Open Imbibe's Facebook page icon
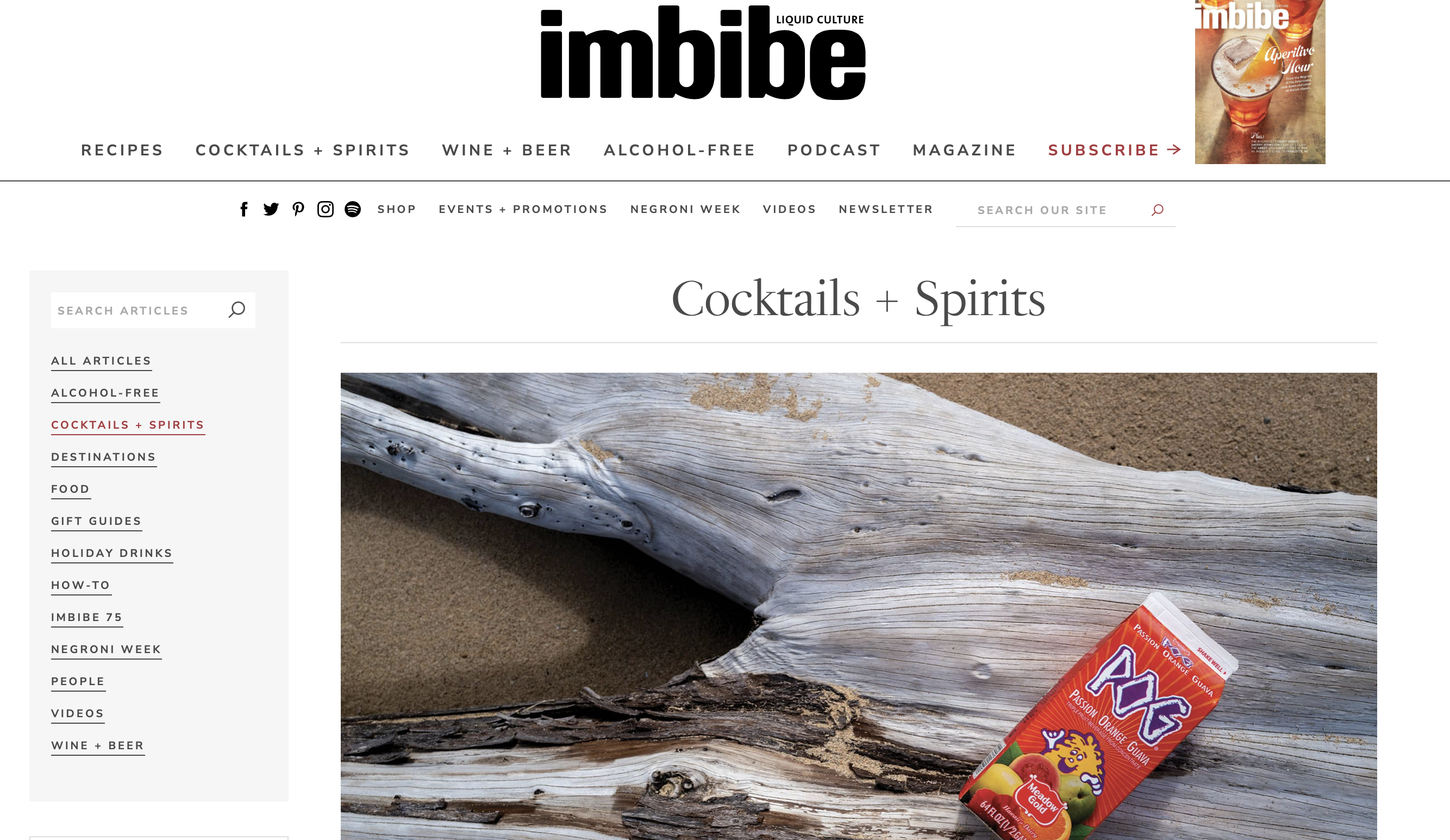1450x840 pixels. coord(244,209)
